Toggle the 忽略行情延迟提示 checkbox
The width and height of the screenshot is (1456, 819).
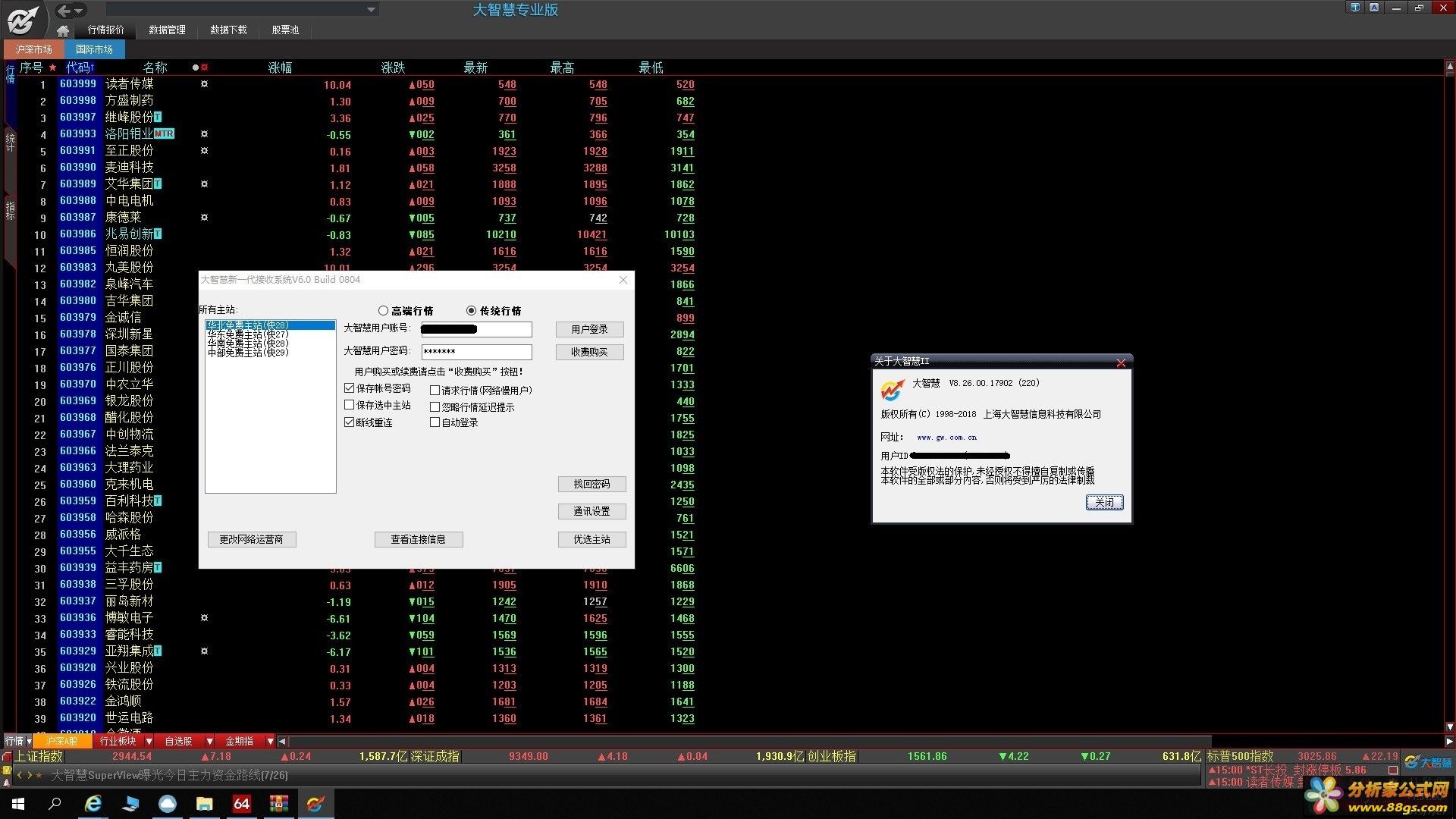coord(435,407)
